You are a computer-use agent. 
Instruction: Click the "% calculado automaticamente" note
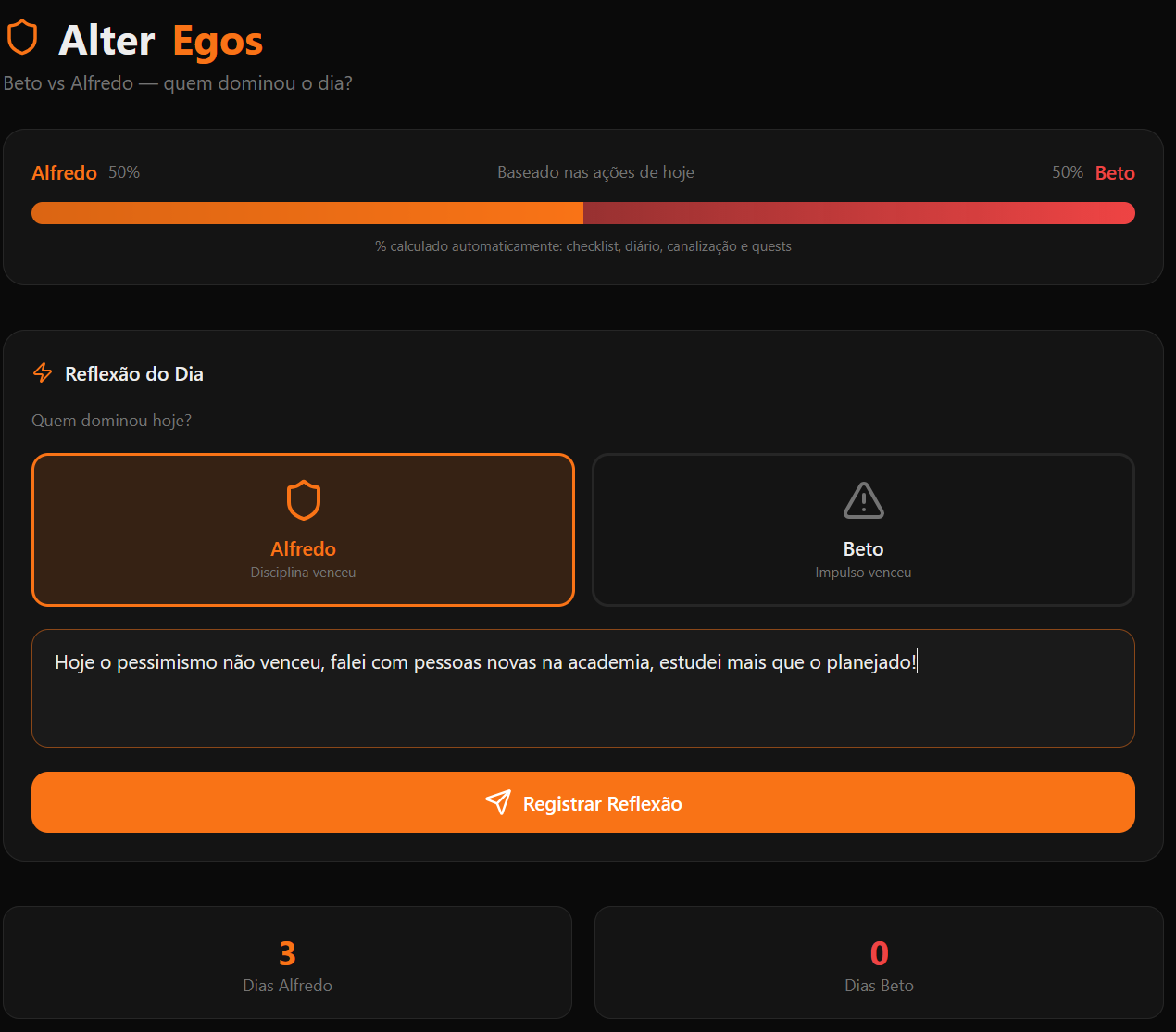click(x=583, y=246)
